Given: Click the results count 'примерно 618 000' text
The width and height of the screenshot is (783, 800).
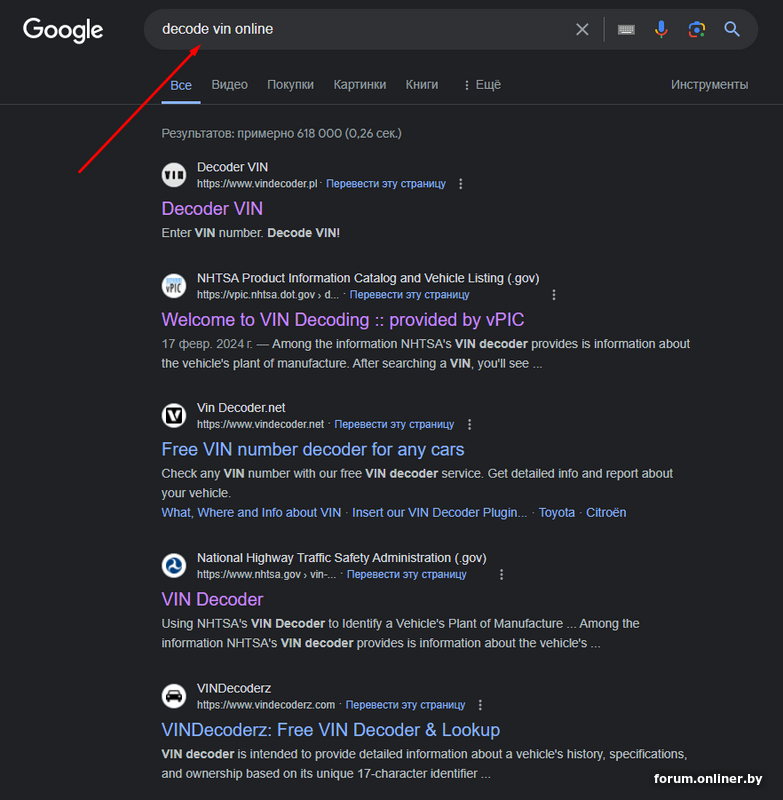Looking at the screenshot, I should (289, 134).
